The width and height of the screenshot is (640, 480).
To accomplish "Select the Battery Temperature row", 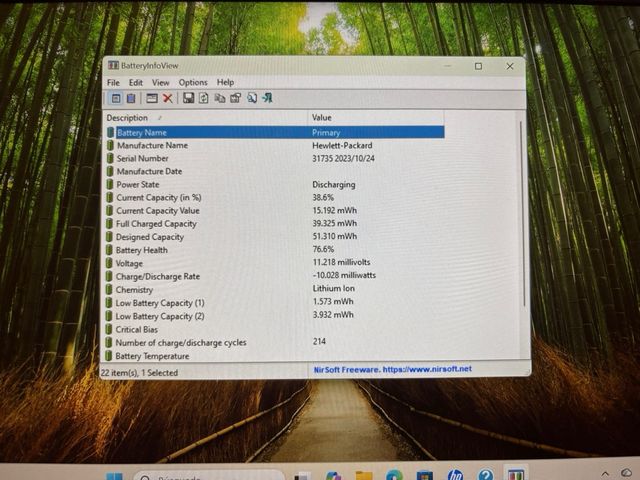I will 275,356.
